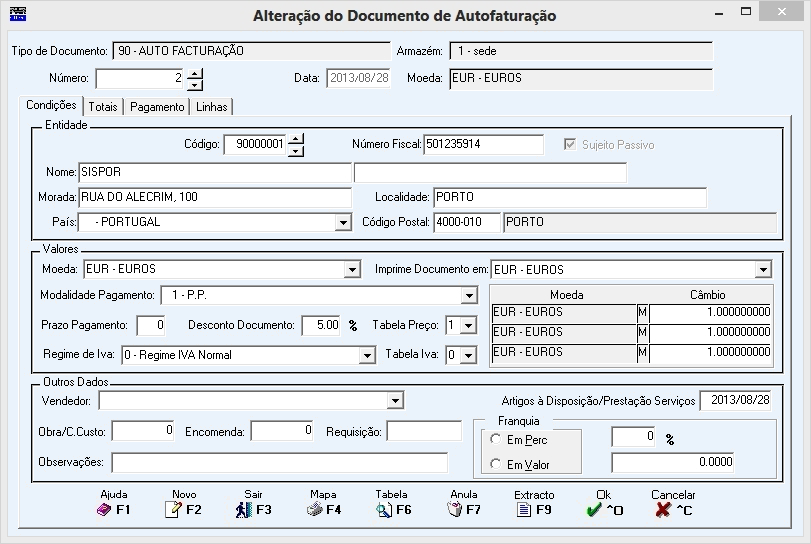Open the Mapa F4 print icon
This screenshot has height=544, width=811.
coord(314,510)
